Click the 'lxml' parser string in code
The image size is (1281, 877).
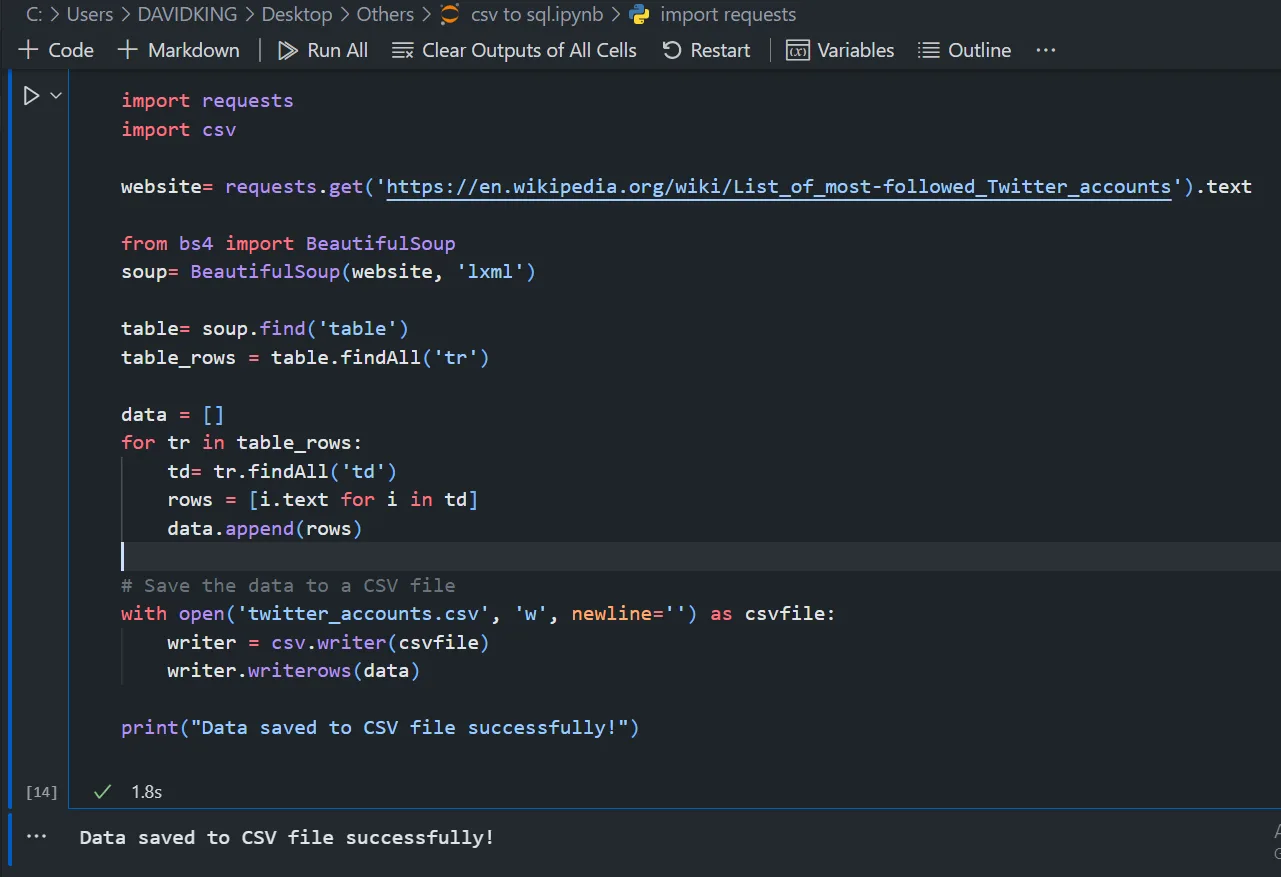[490, 272]
